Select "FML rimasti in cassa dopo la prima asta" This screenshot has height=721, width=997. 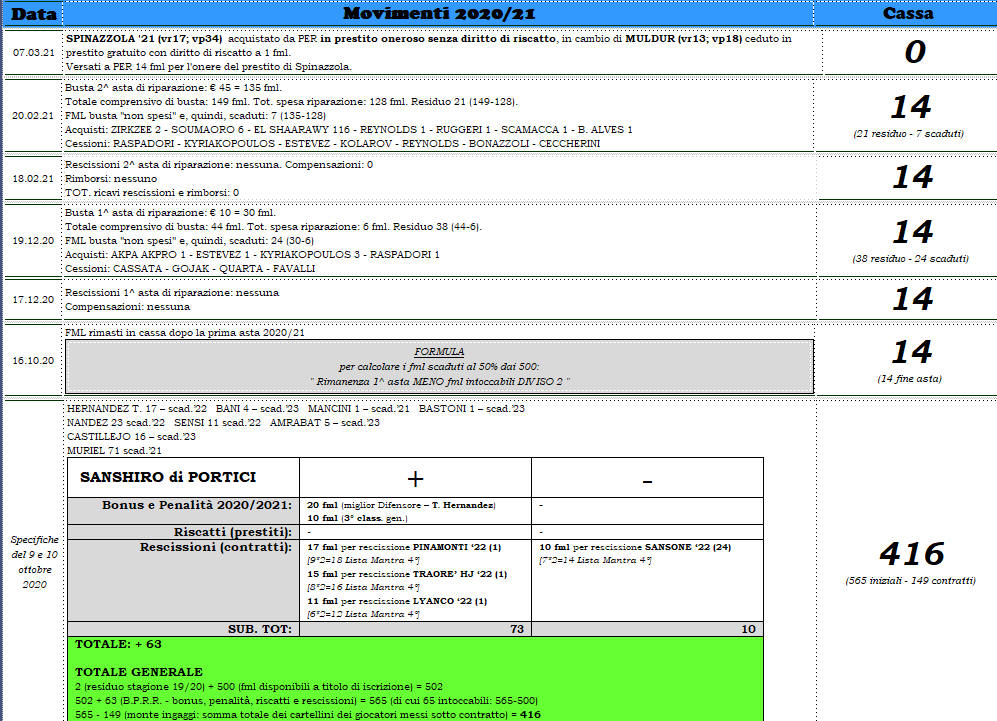184,333
